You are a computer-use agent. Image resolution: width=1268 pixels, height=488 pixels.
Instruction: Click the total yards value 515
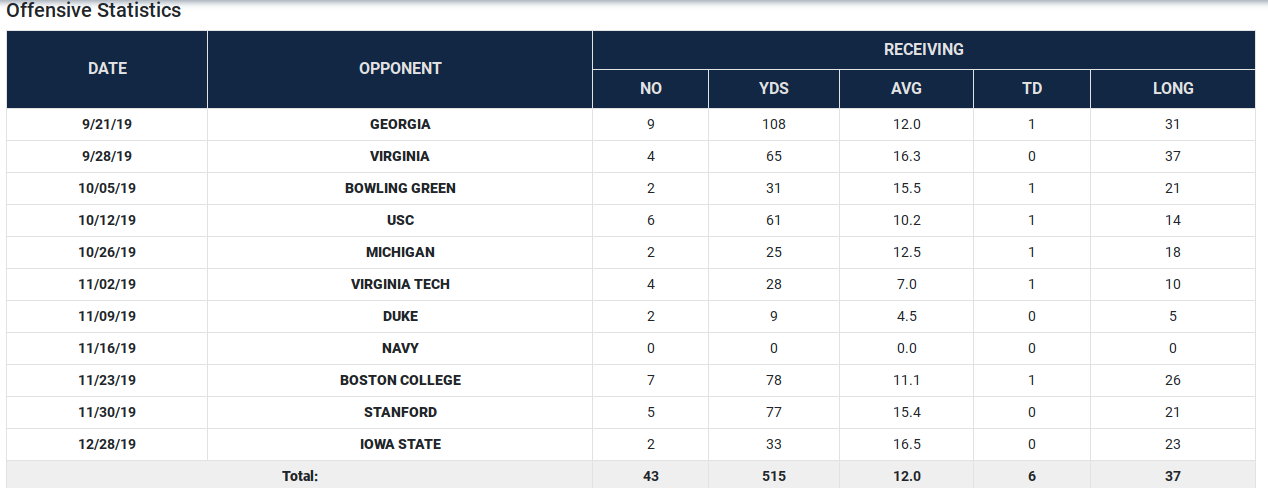(x=773, y=476)
